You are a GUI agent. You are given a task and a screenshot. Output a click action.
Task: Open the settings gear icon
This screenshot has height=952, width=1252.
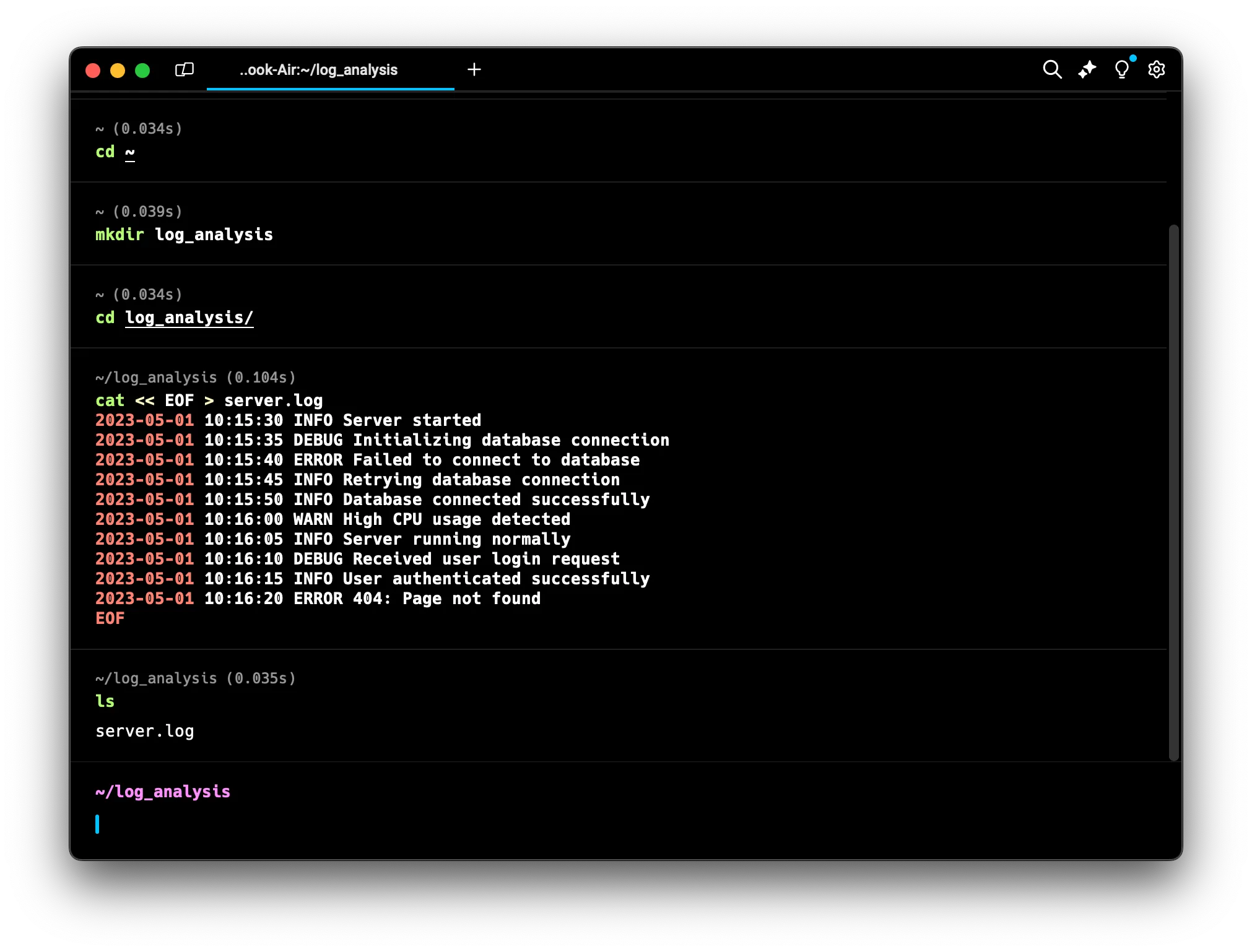1156,69
